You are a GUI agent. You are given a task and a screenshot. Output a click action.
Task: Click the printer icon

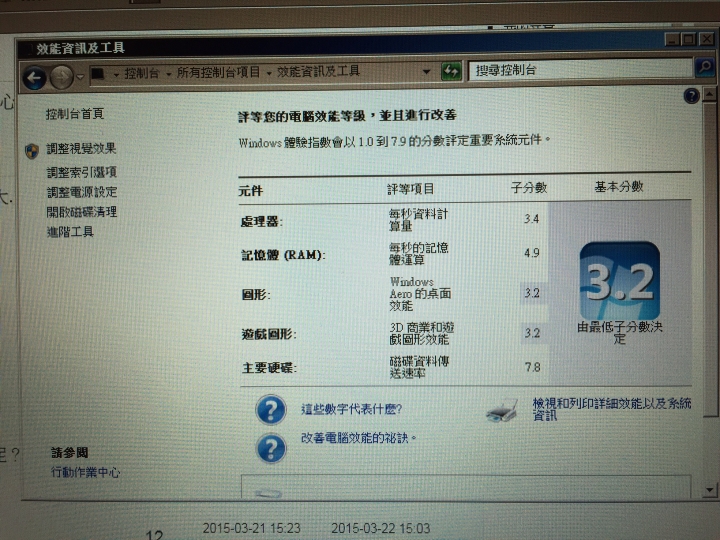click(x=502, y=411)
